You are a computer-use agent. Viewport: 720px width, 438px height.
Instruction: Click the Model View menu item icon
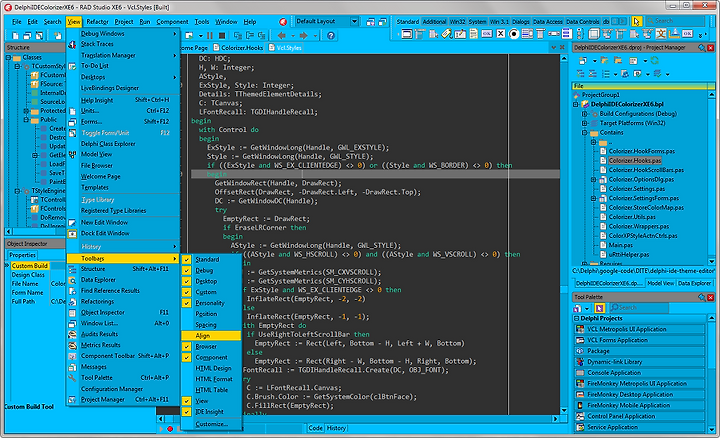click(72, 155)
